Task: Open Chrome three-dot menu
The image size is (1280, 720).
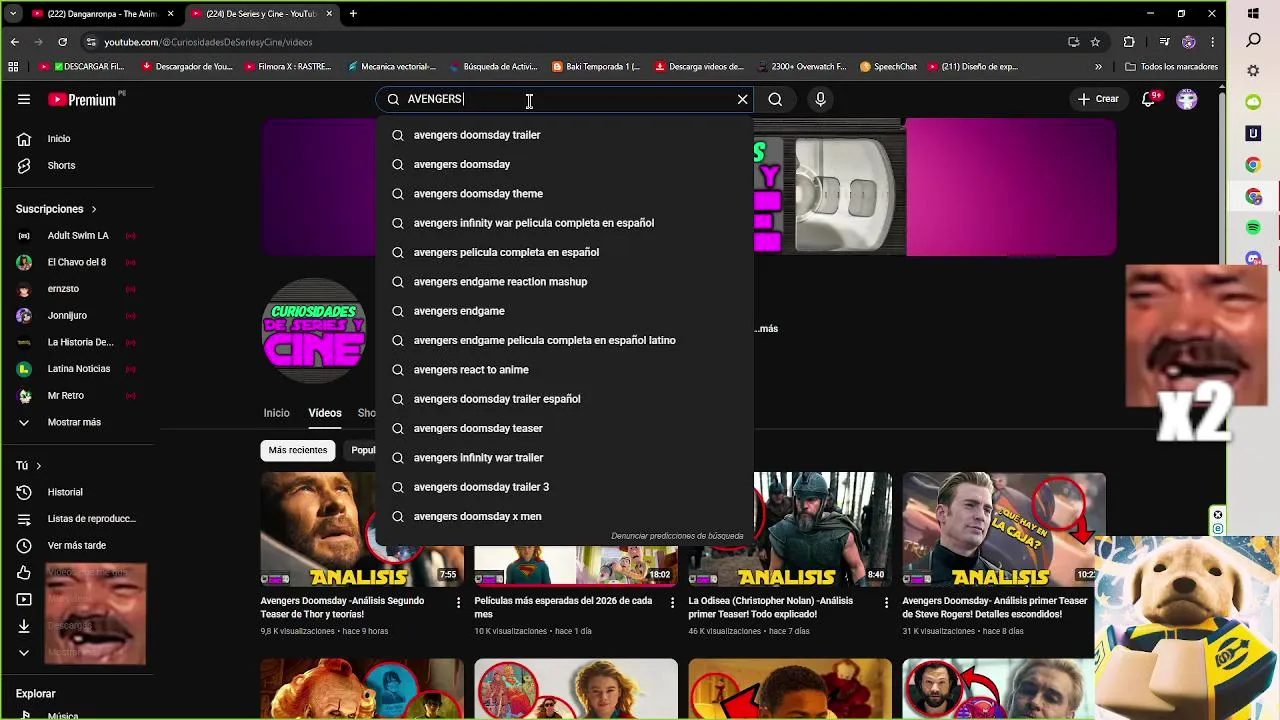Action: [x=1213, y=42]
